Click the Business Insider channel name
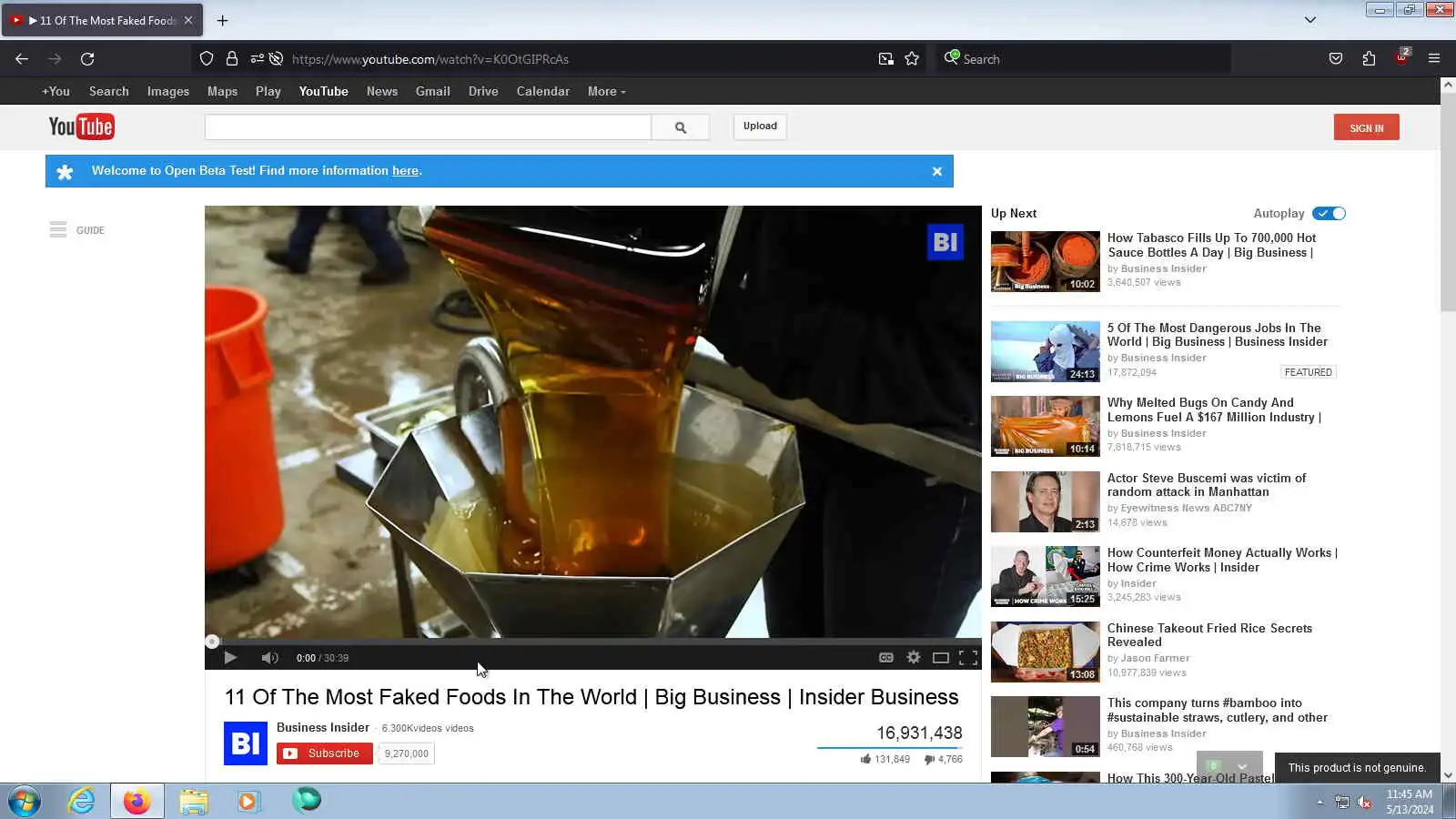This screenshot has height=819, width=1456. click(323, 727)
